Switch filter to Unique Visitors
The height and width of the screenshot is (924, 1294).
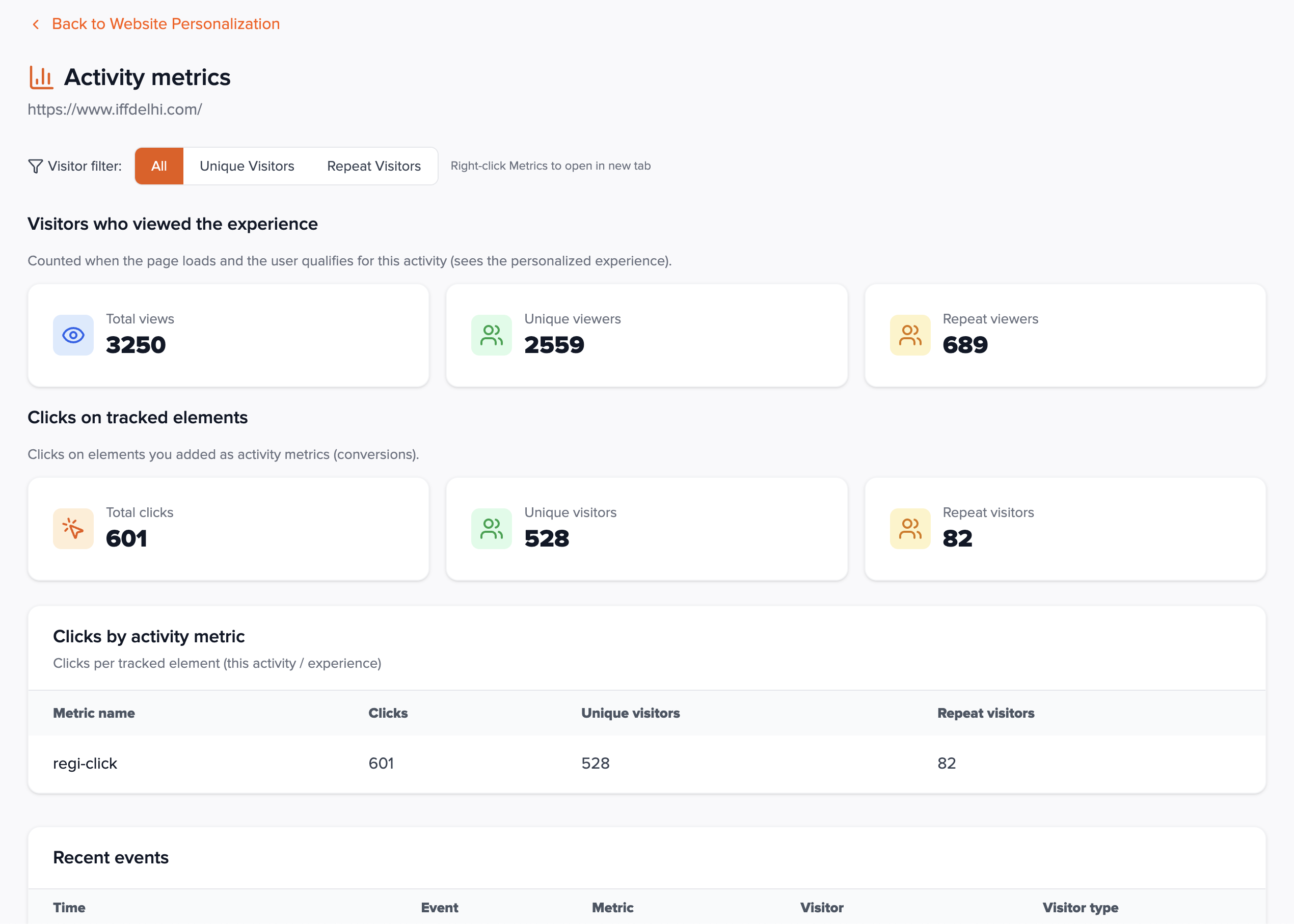247,166
